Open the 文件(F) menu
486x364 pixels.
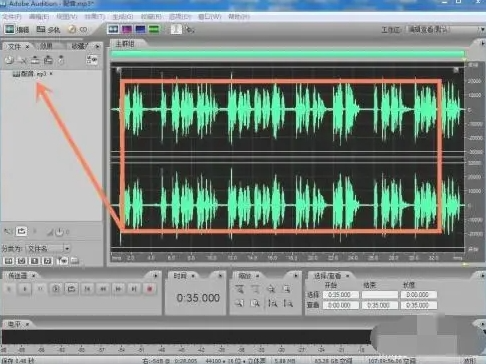12,16
